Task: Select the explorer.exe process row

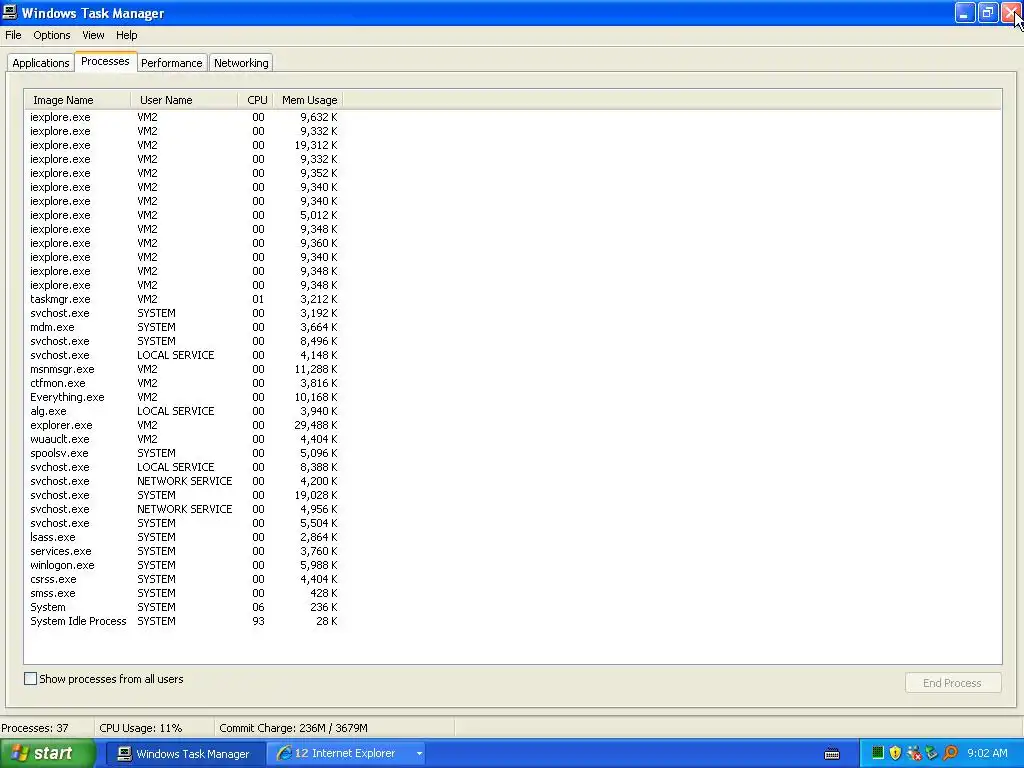Action: coord(184,425)
